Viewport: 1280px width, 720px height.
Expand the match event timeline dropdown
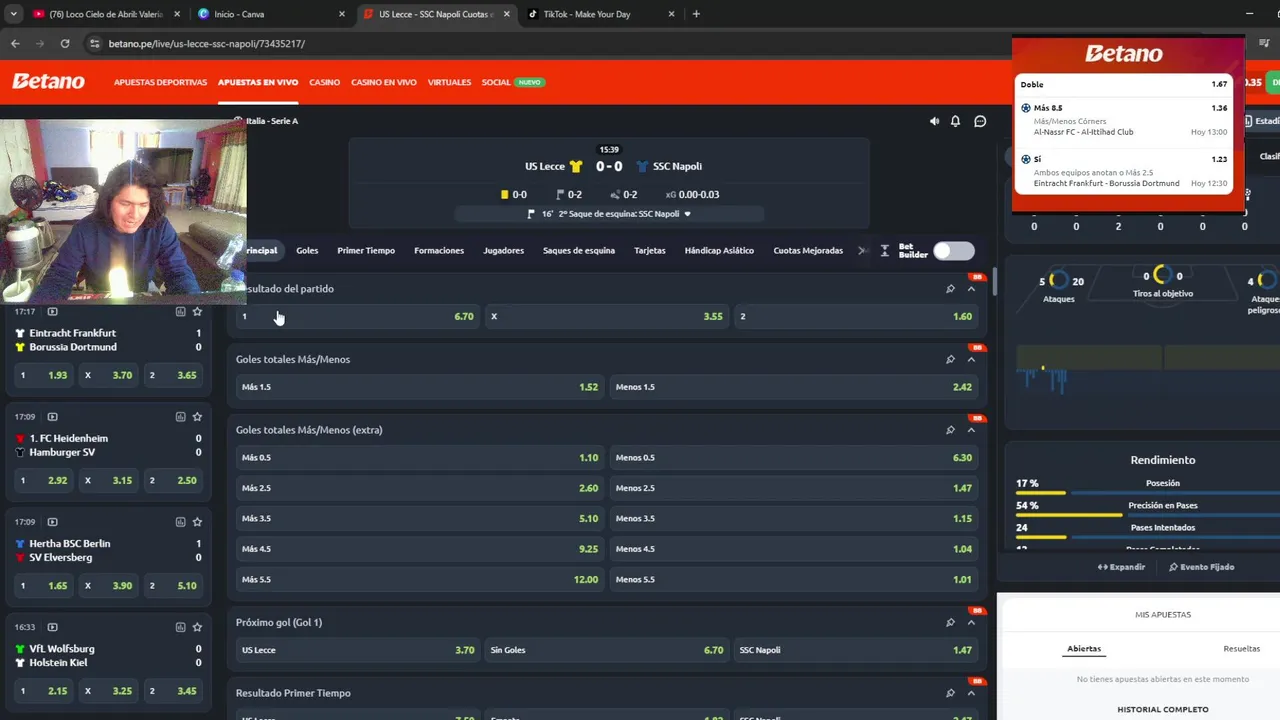[687, 214]
